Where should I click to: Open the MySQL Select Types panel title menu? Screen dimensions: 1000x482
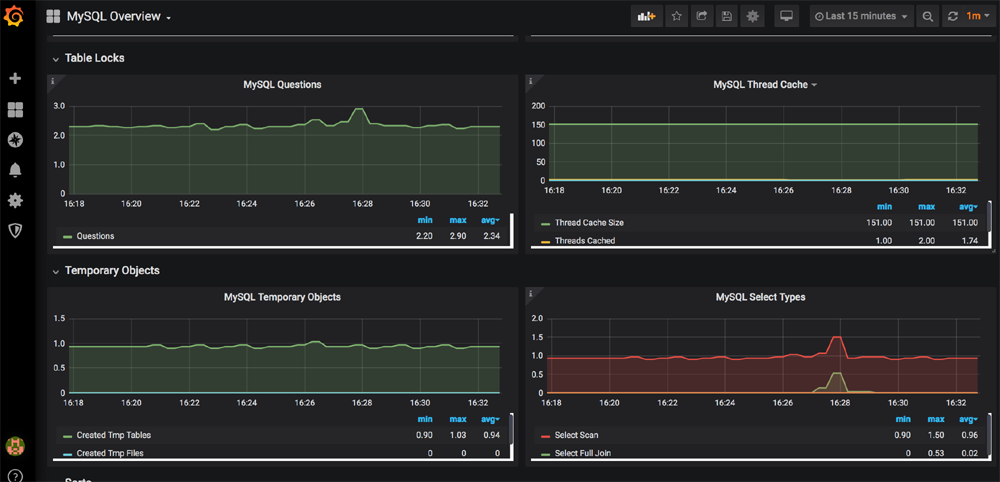760,297
